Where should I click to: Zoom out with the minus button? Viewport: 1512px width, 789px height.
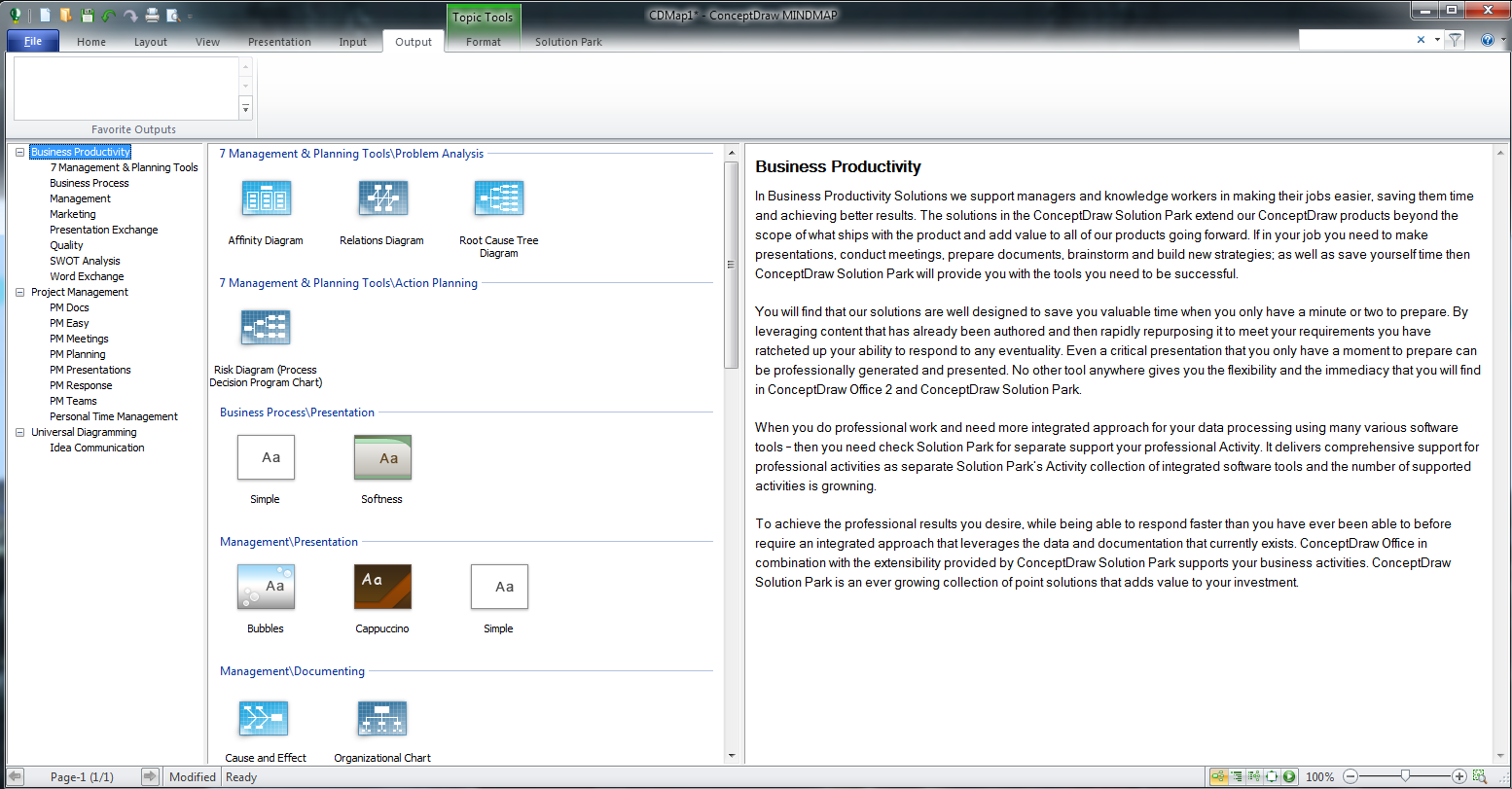(1350, 776)
